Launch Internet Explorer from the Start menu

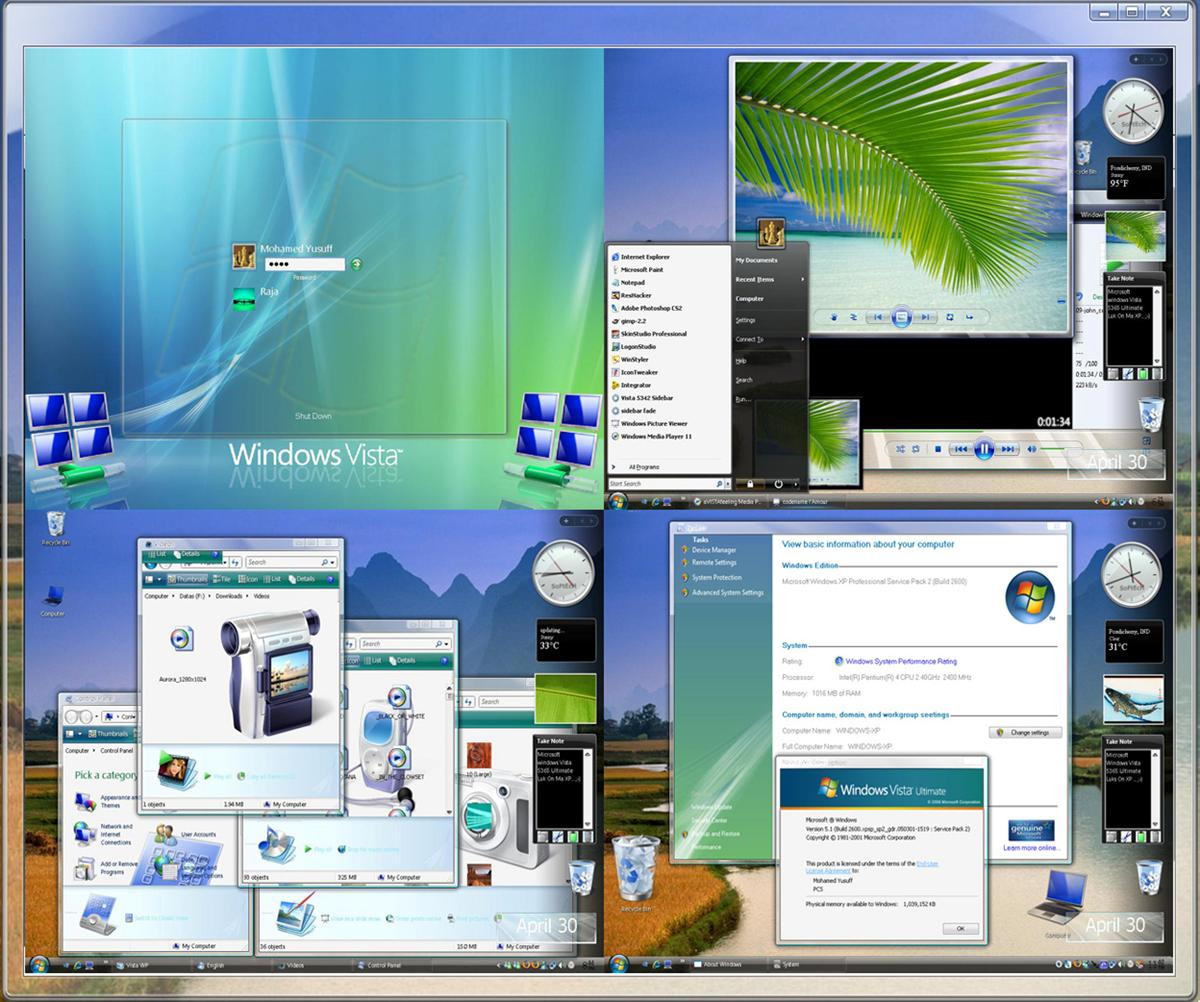pos(640,257)
